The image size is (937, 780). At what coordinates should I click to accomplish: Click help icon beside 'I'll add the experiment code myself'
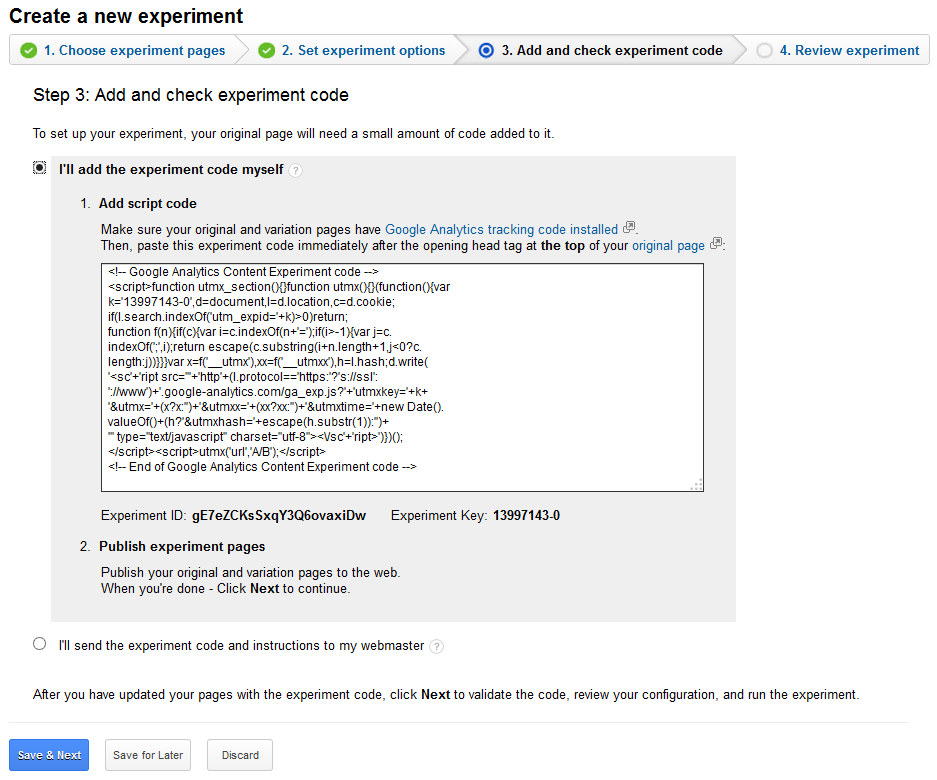(295, 171)
